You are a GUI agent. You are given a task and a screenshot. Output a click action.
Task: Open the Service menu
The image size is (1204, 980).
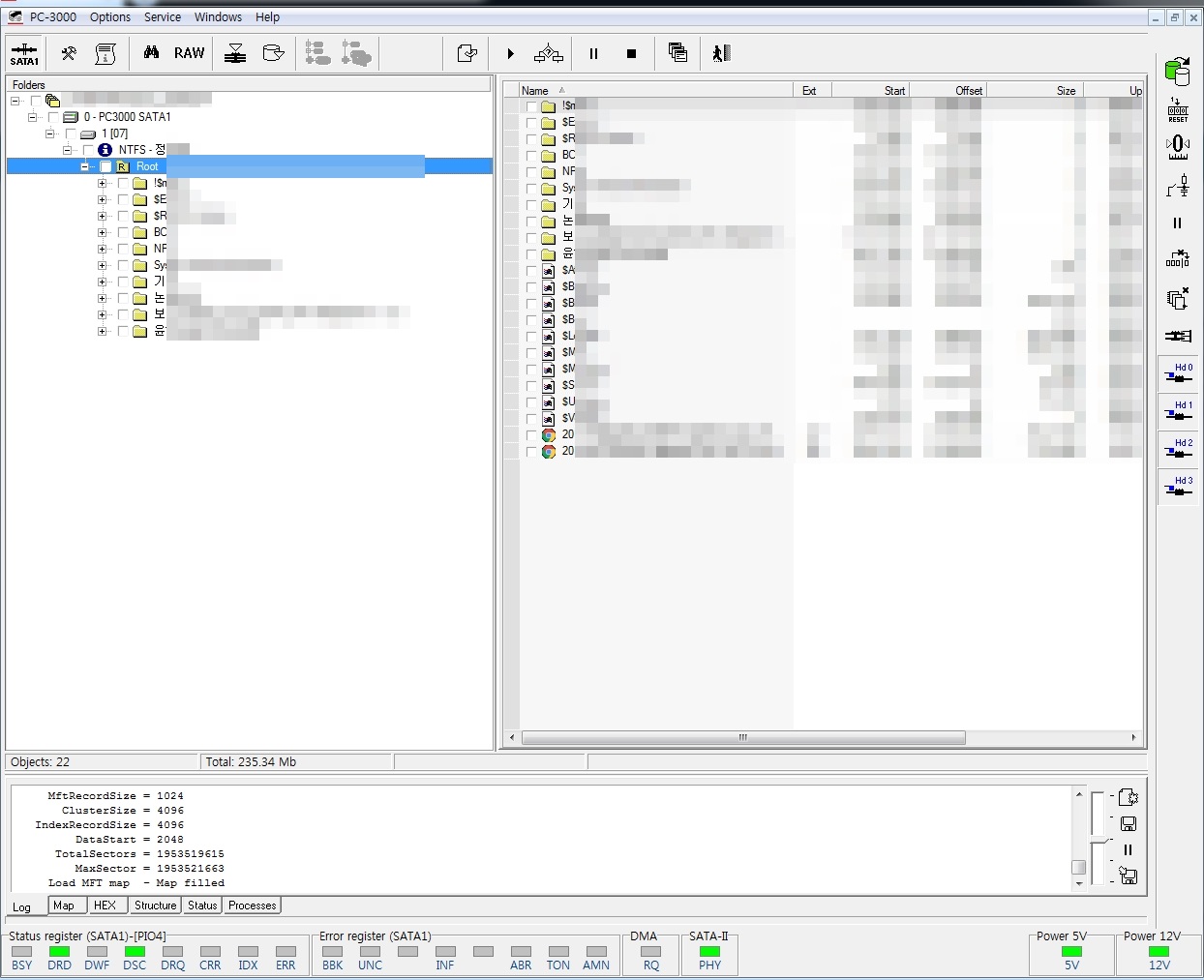pyautogui.click(x=163, y=17)
